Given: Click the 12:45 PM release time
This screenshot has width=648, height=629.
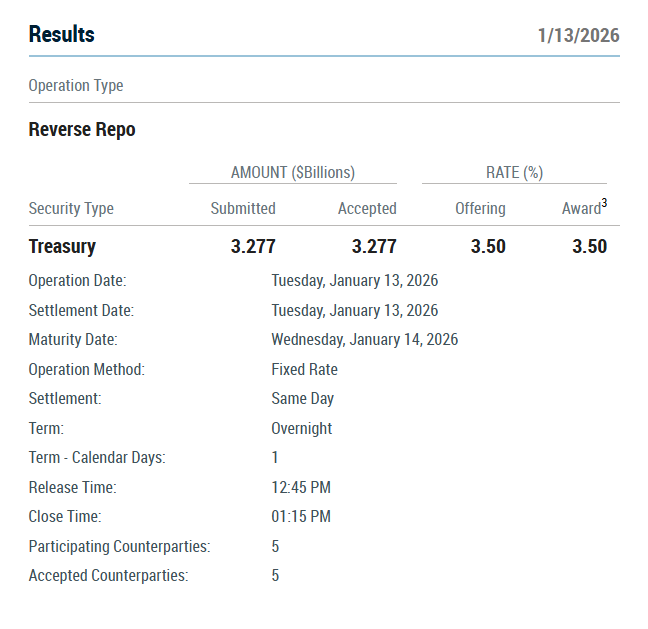Looking at the screenshot, I should 301,488.
